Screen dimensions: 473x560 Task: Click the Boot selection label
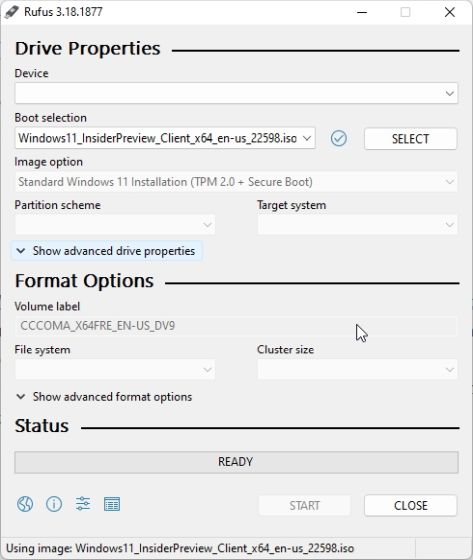pos(50,118)
